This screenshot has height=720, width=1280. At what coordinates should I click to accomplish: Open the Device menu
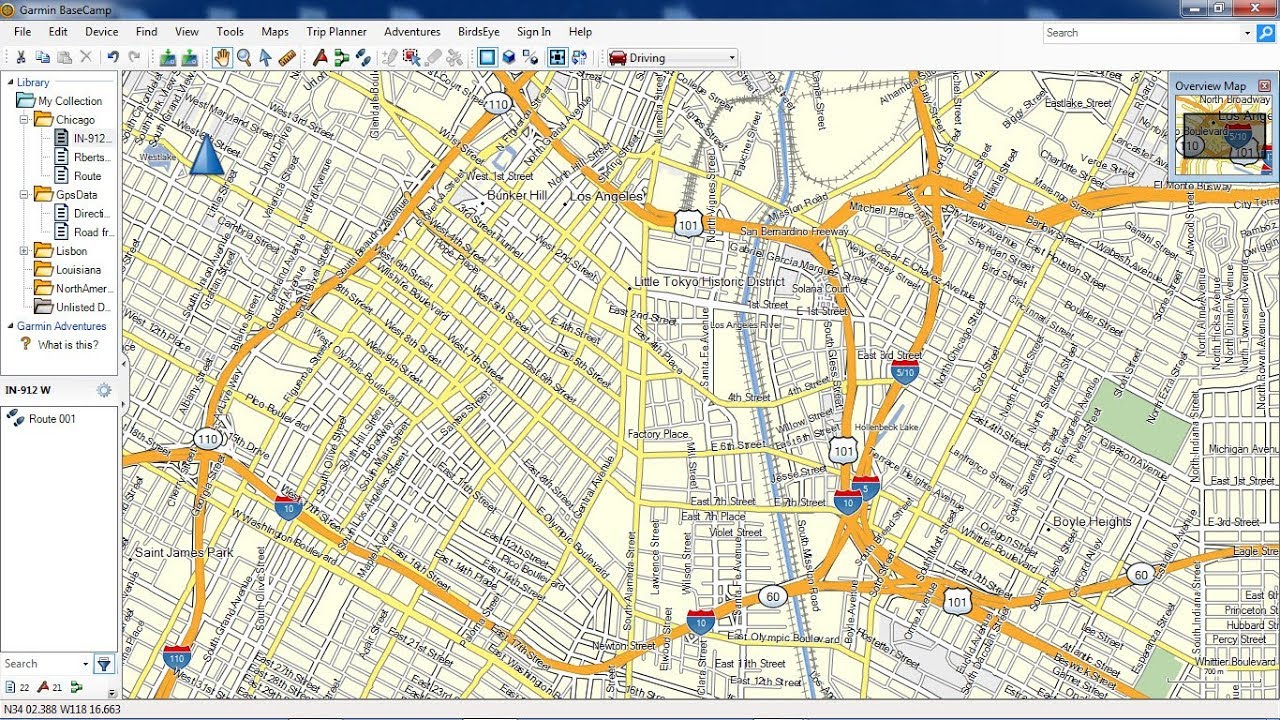102,32
